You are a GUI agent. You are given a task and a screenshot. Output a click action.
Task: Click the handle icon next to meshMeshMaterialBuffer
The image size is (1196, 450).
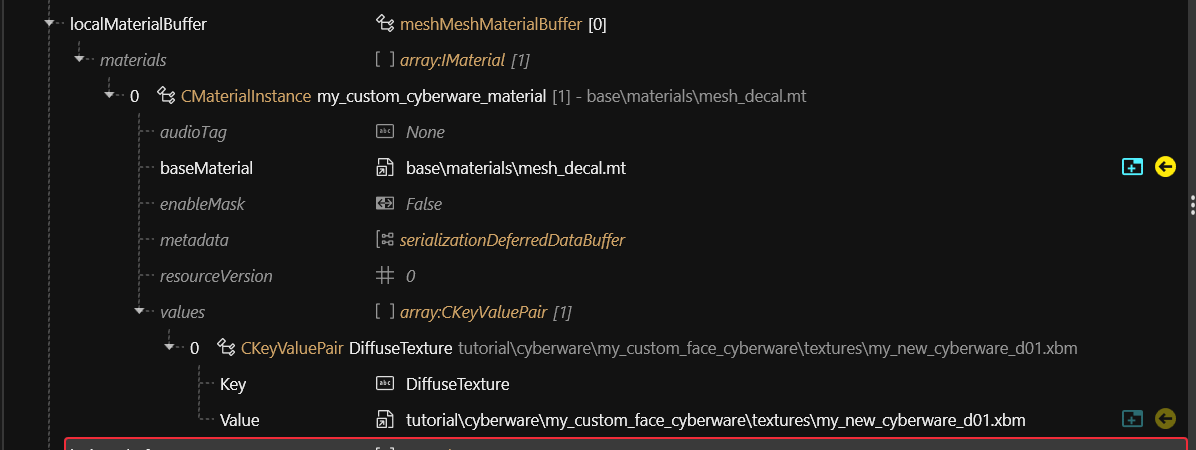click(385, 24)
